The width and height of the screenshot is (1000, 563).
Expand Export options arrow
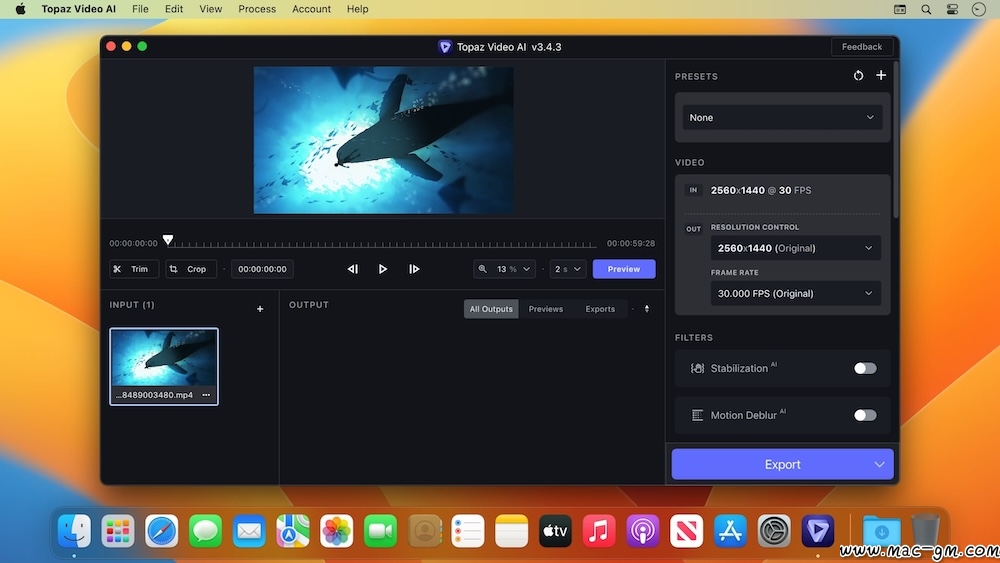[x=879, y=464]
